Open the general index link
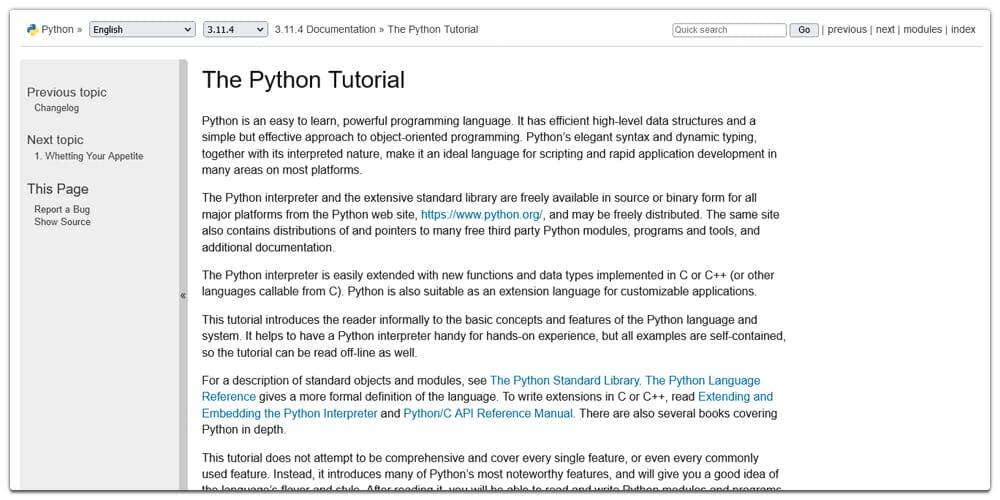Screen dimensions: 1000x500 (x=963, y=29)
